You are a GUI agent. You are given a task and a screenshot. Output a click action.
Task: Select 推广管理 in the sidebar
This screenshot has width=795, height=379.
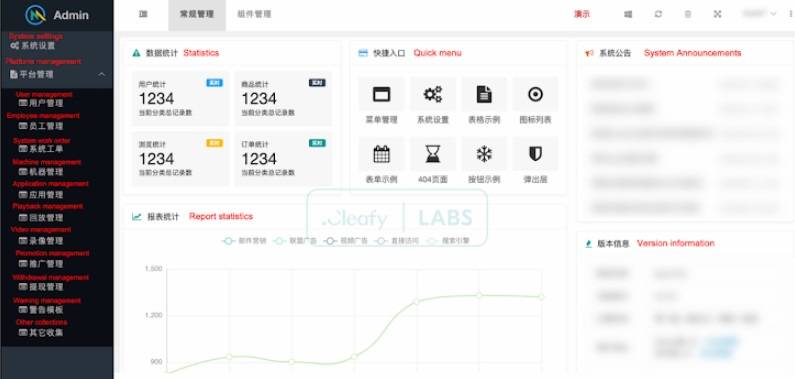(x=41, y=263)
